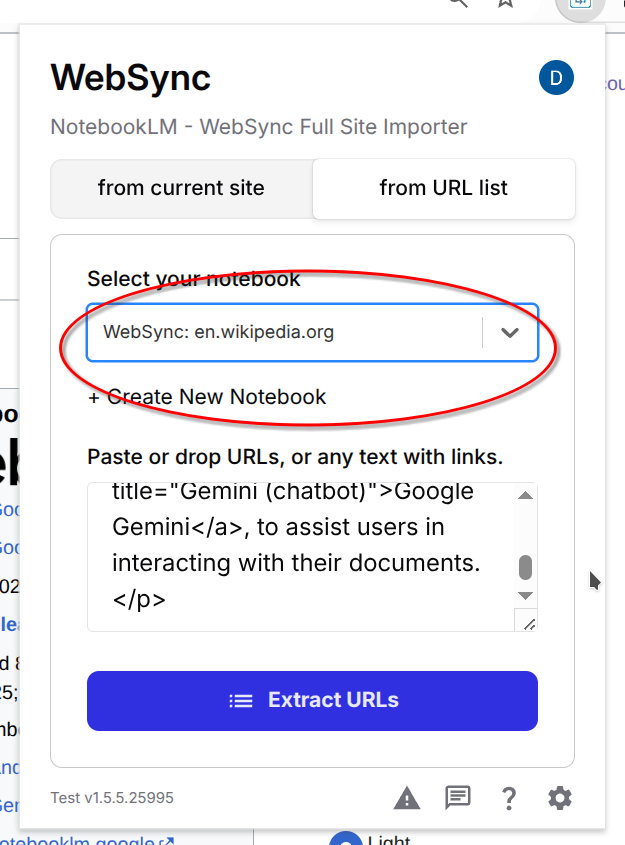Click the text area scrollbar up arrow
This screenshot has height=845, width=625.
click(x=526, y=497)
